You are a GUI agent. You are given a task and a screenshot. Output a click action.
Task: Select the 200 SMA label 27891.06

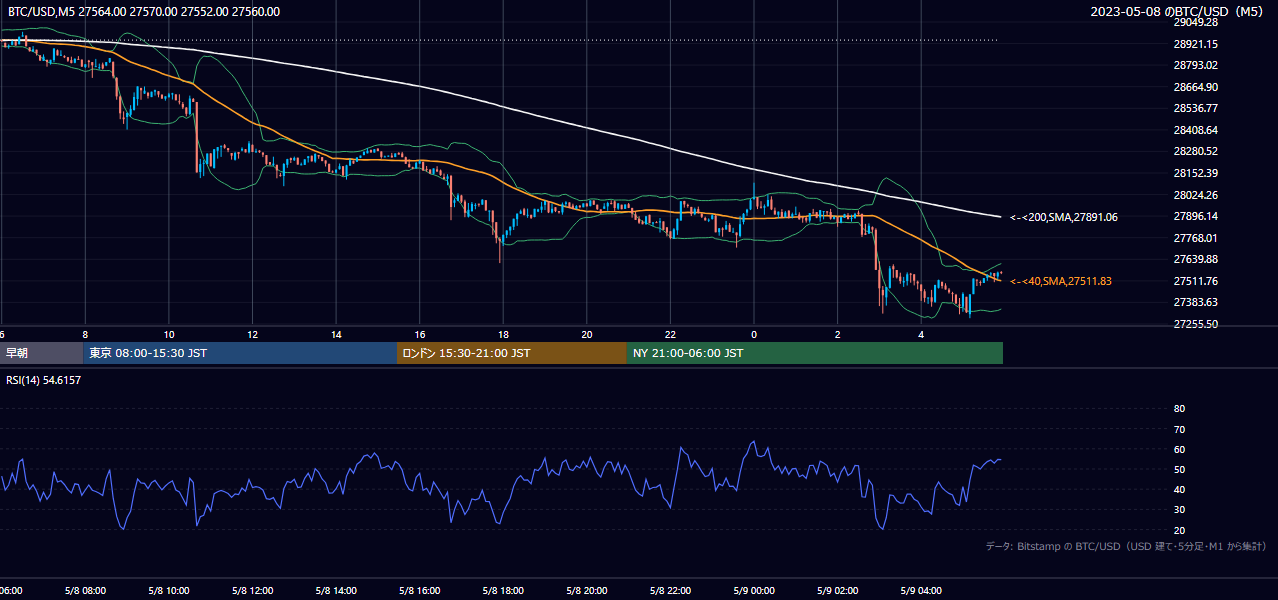tap(1064, 217)
